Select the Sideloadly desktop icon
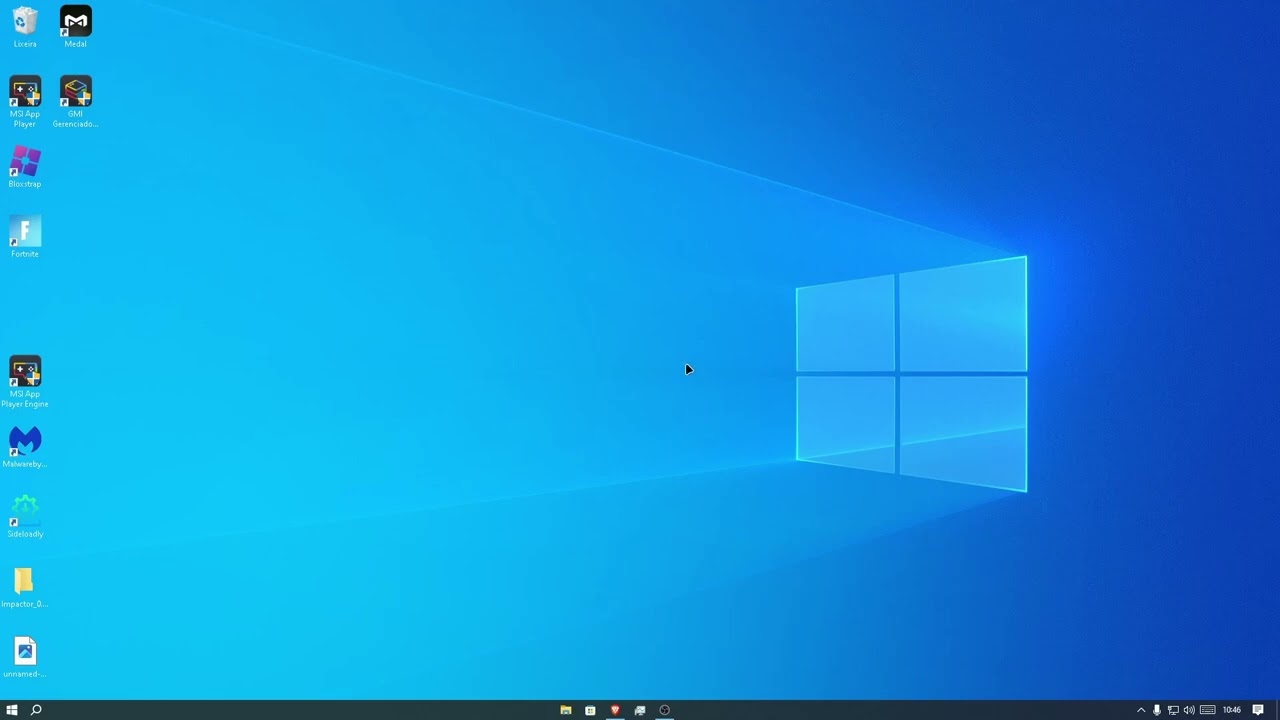The height and width of the screenshot is (720, 1280). tap(25, 517)
